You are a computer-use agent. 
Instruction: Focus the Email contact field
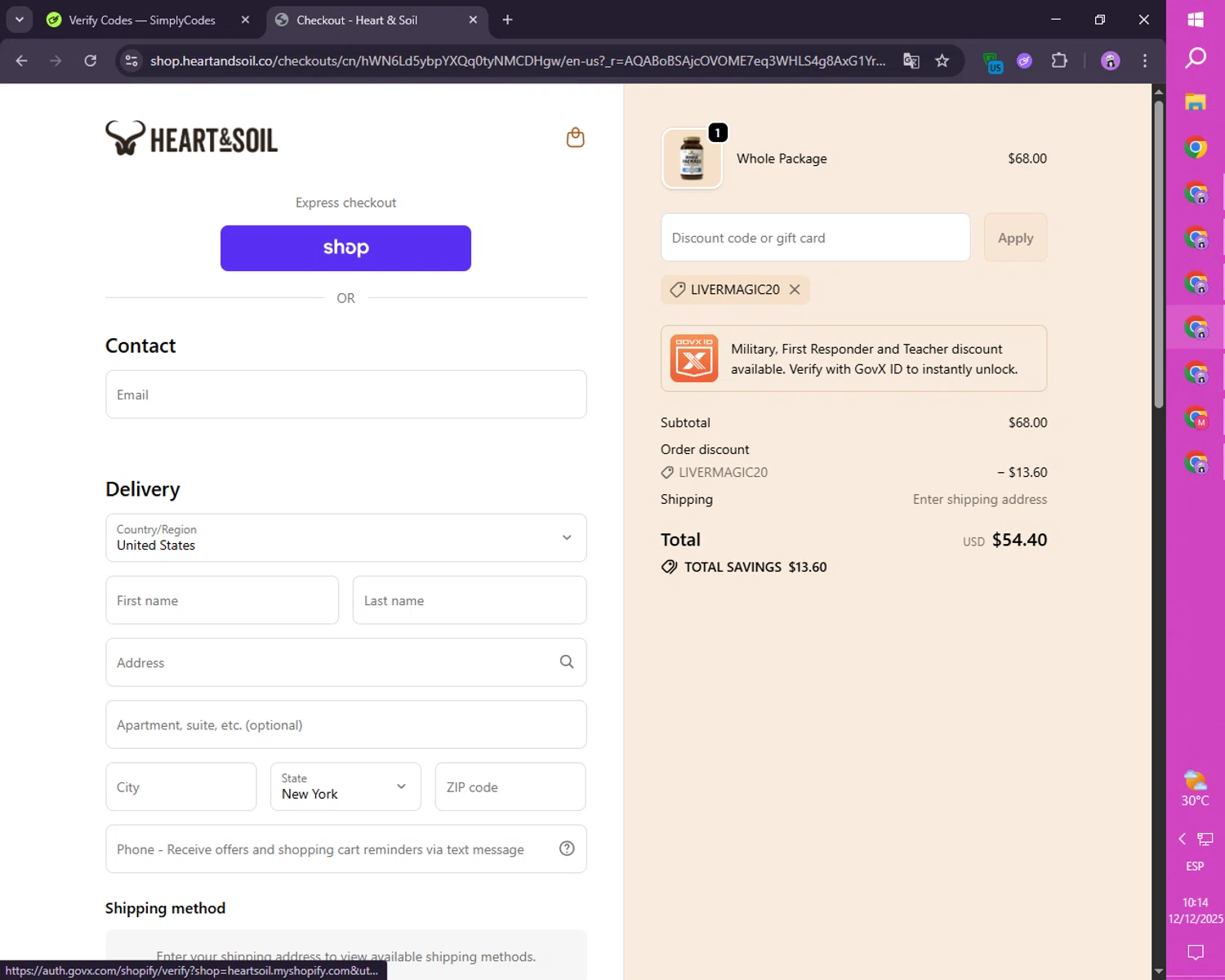345,394
